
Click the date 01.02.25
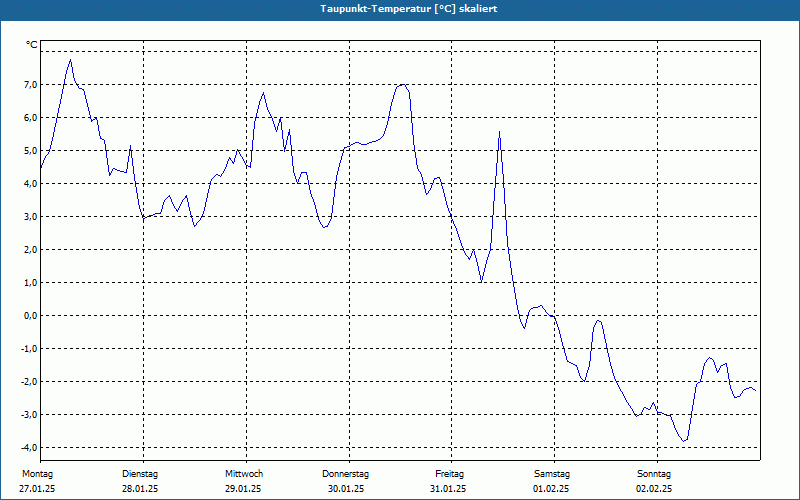tap(551, 489)
